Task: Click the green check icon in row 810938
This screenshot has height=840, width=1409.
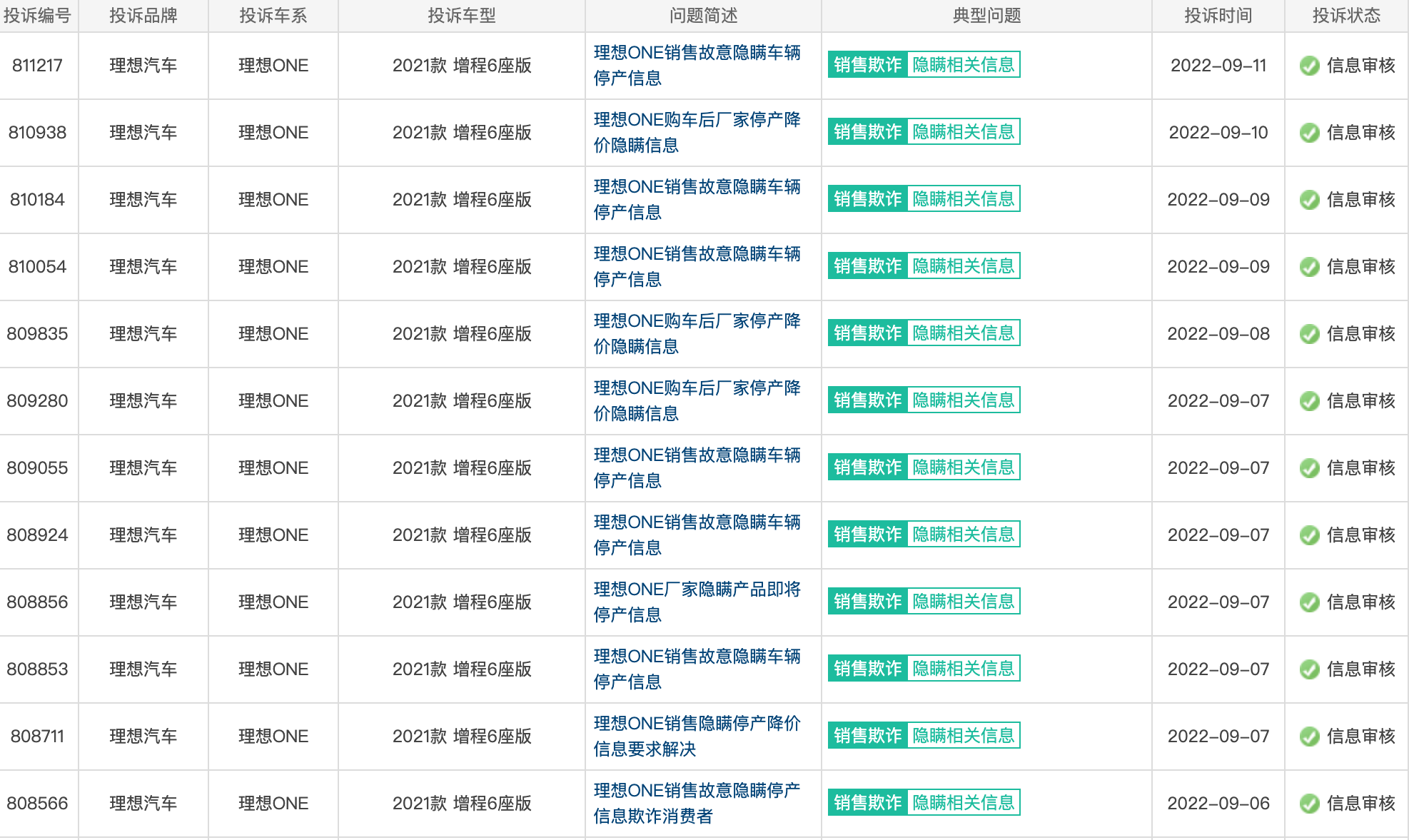Action: click(1309, 133)
